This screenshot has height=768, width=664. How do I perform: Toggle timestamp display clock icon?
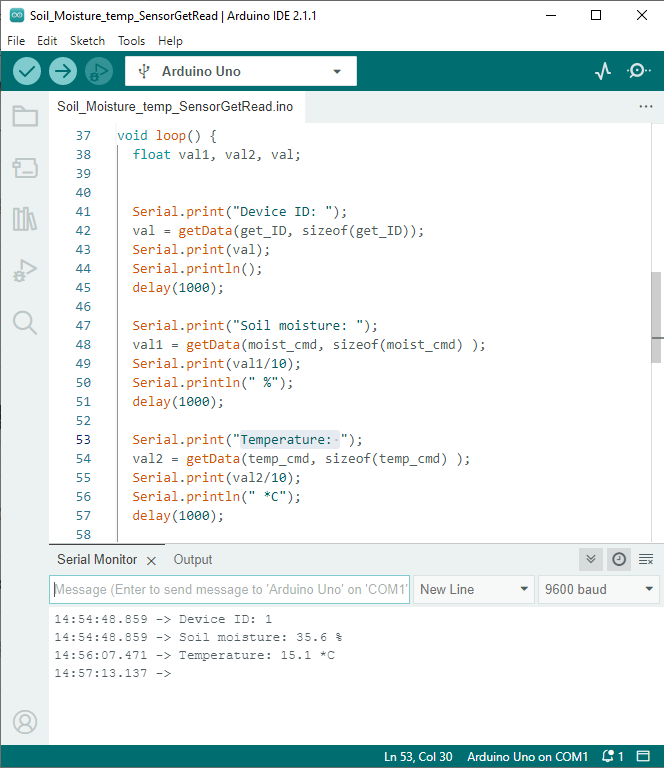pos(619,559)
